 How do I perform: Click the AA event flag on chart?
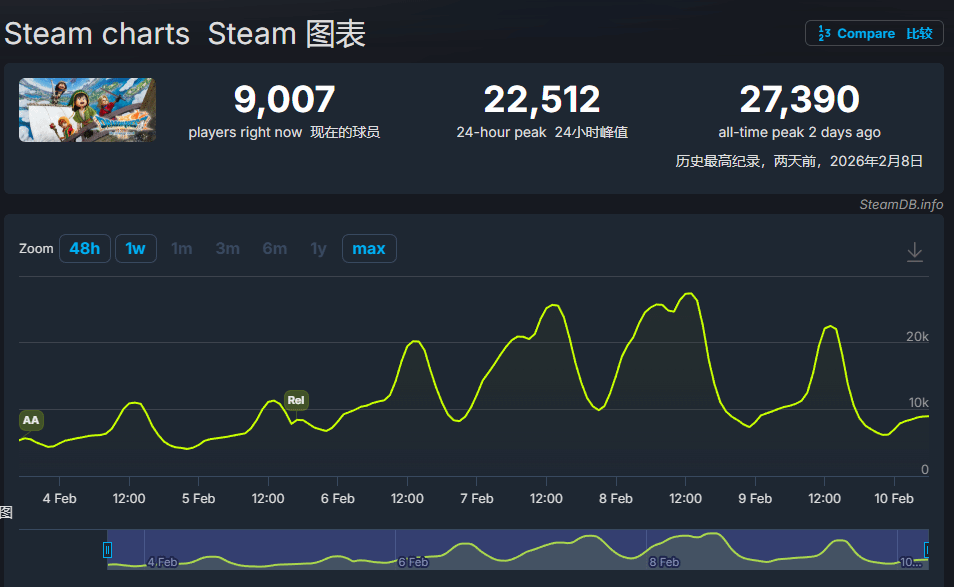click(x=31, y=420)
